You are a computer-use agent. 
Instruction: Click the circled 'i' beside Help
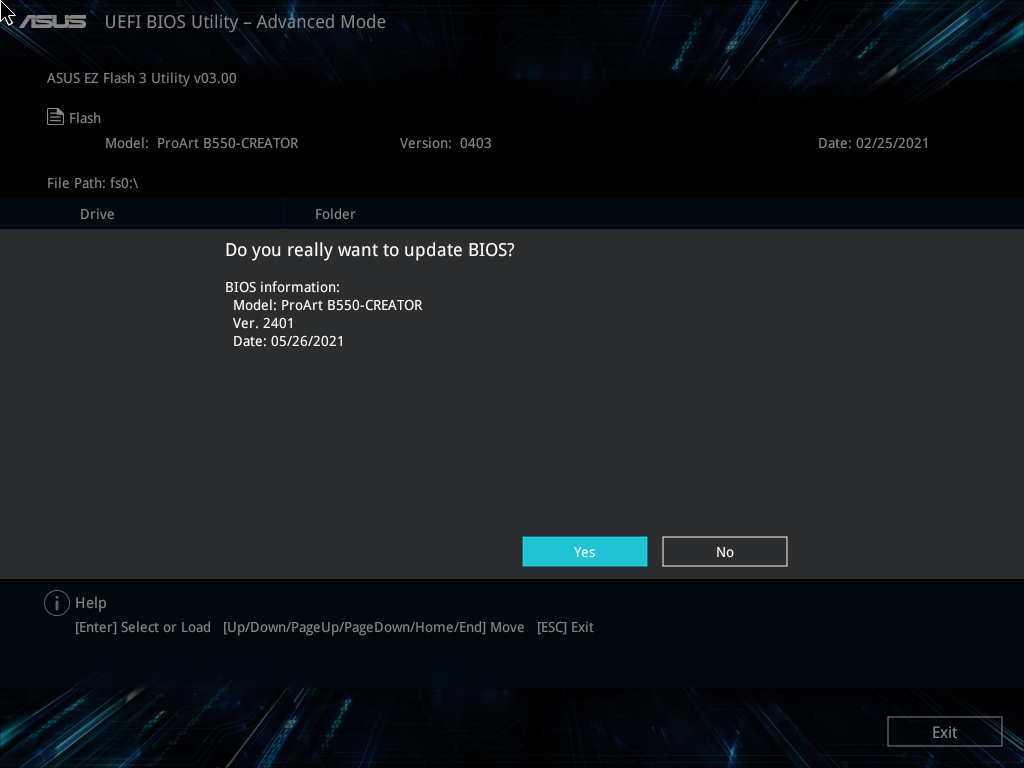pos(57,602)
